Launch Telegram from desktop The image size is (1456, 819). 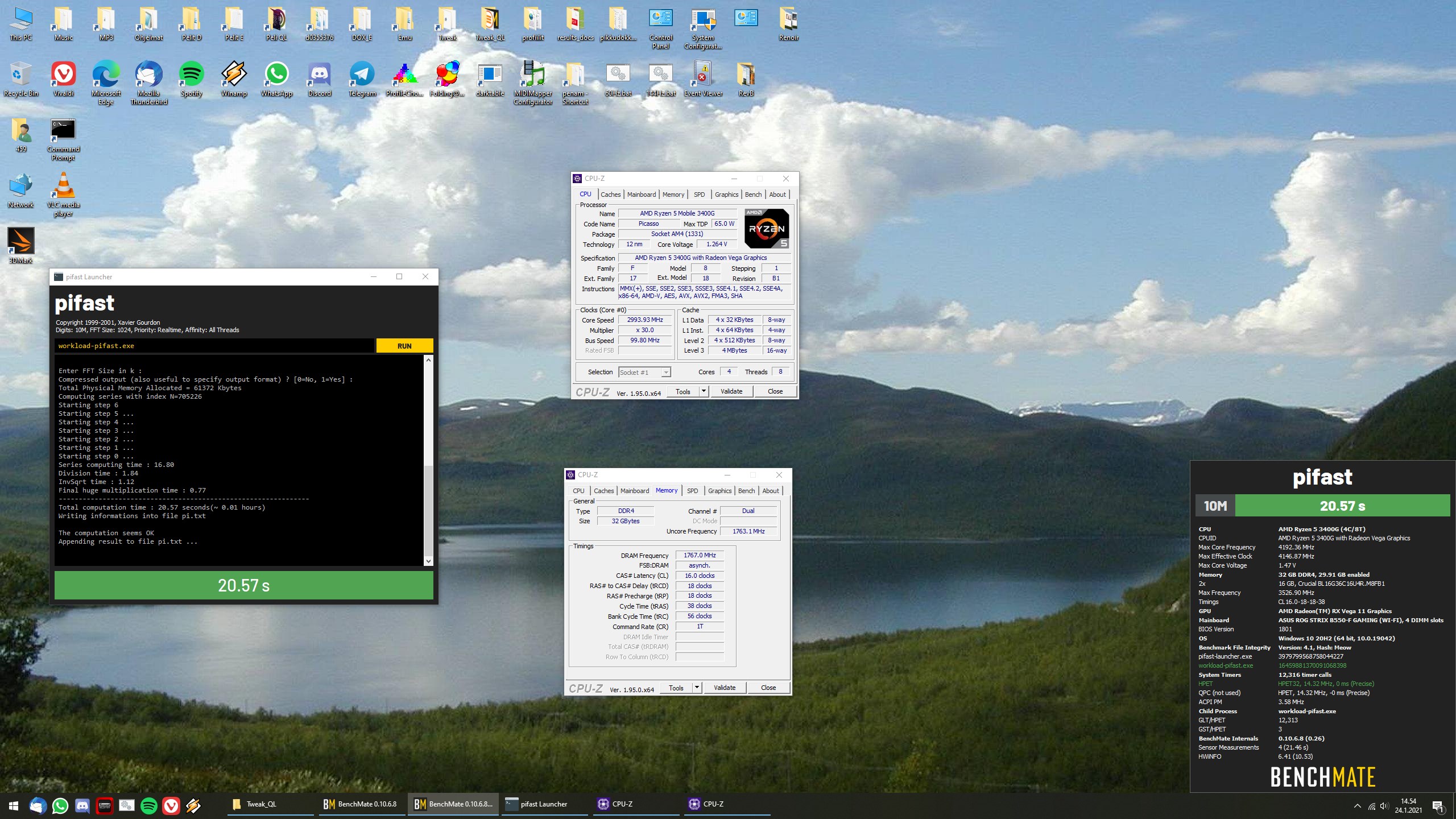tap(362, 79)
